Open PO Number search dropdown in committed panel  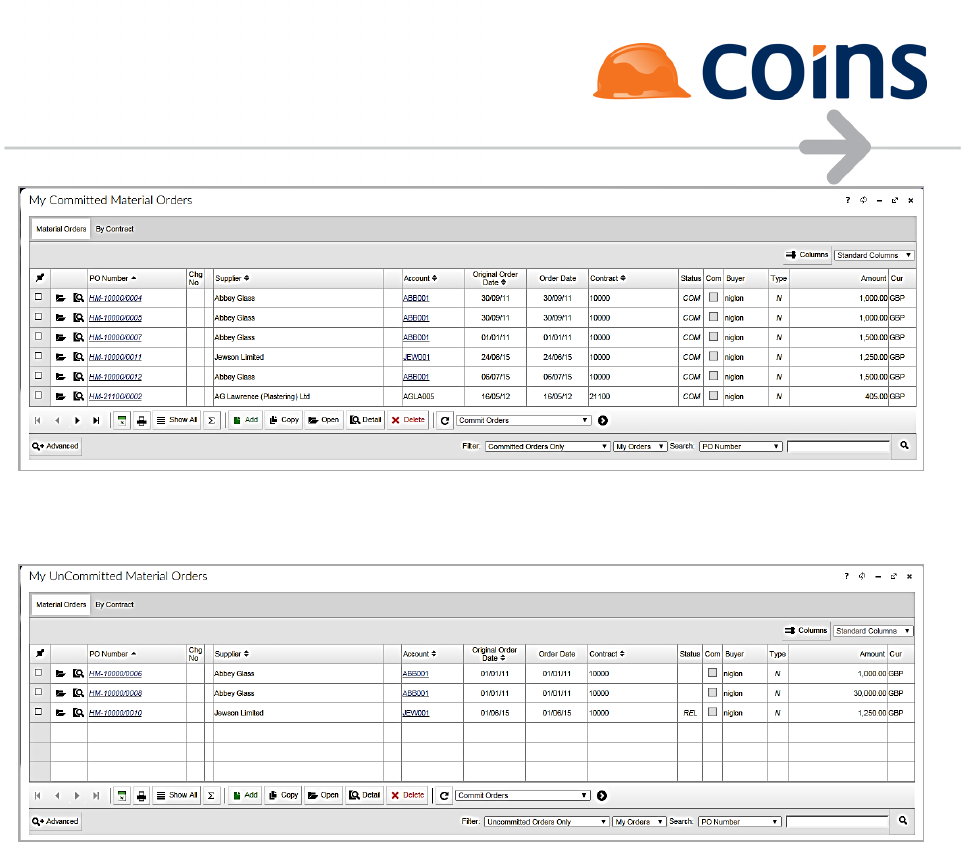click(741, 447)
